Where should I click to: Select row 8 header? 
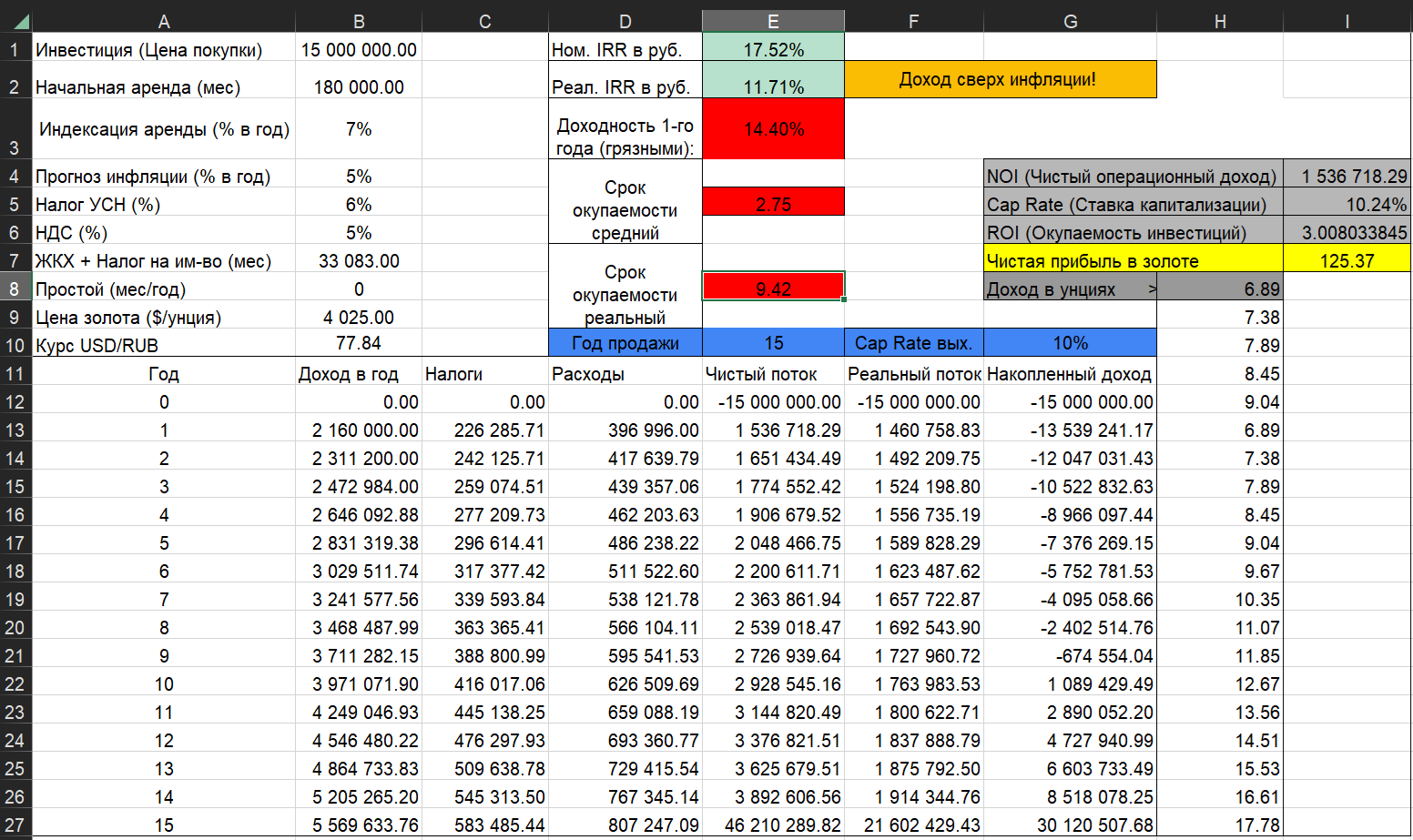pyautogui.click(x=15, y=289)
